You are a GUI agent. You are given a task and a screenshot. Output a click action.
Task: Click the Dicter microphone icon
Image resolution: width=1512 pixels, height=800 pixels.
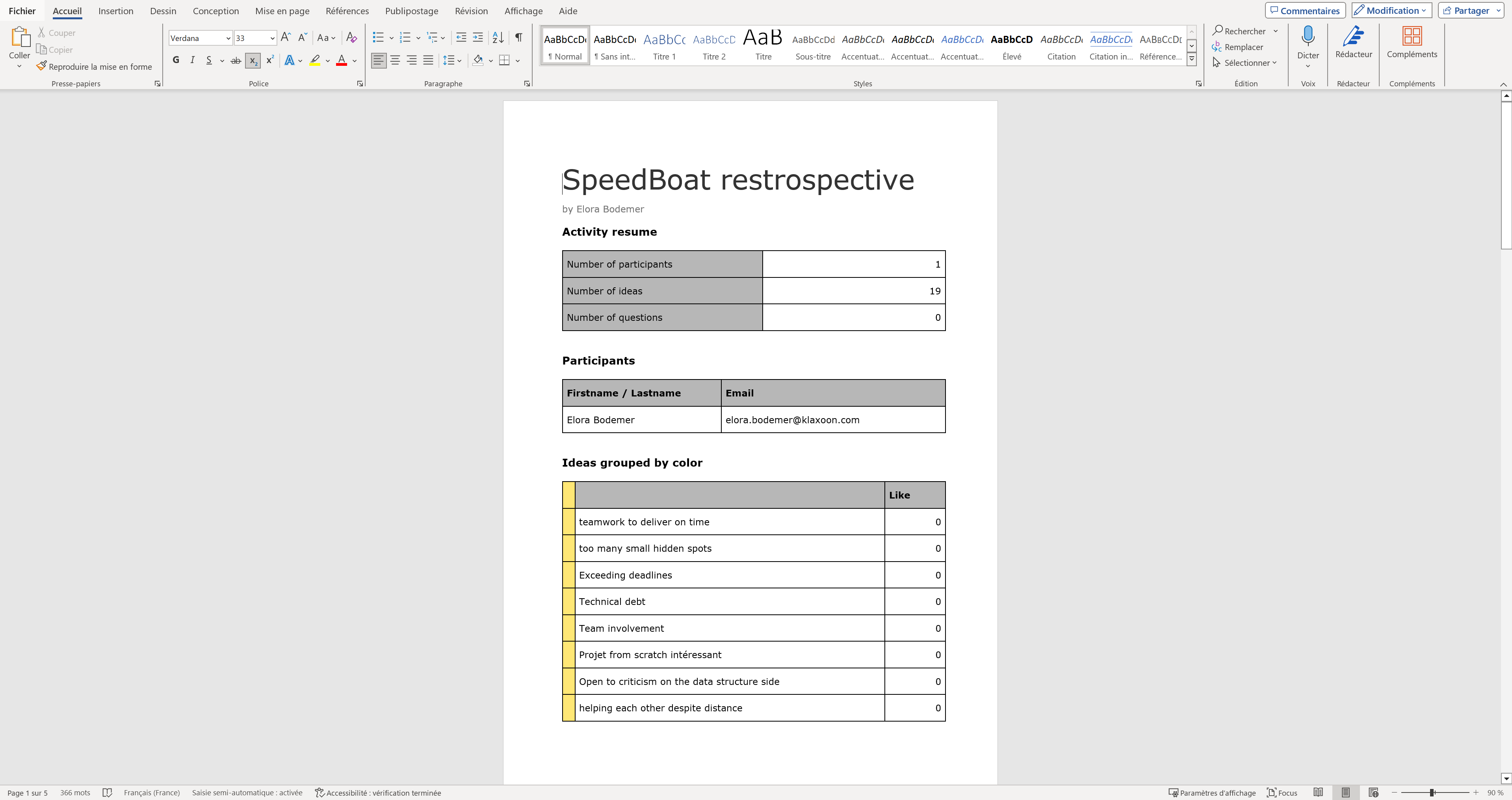[1307, 36]
